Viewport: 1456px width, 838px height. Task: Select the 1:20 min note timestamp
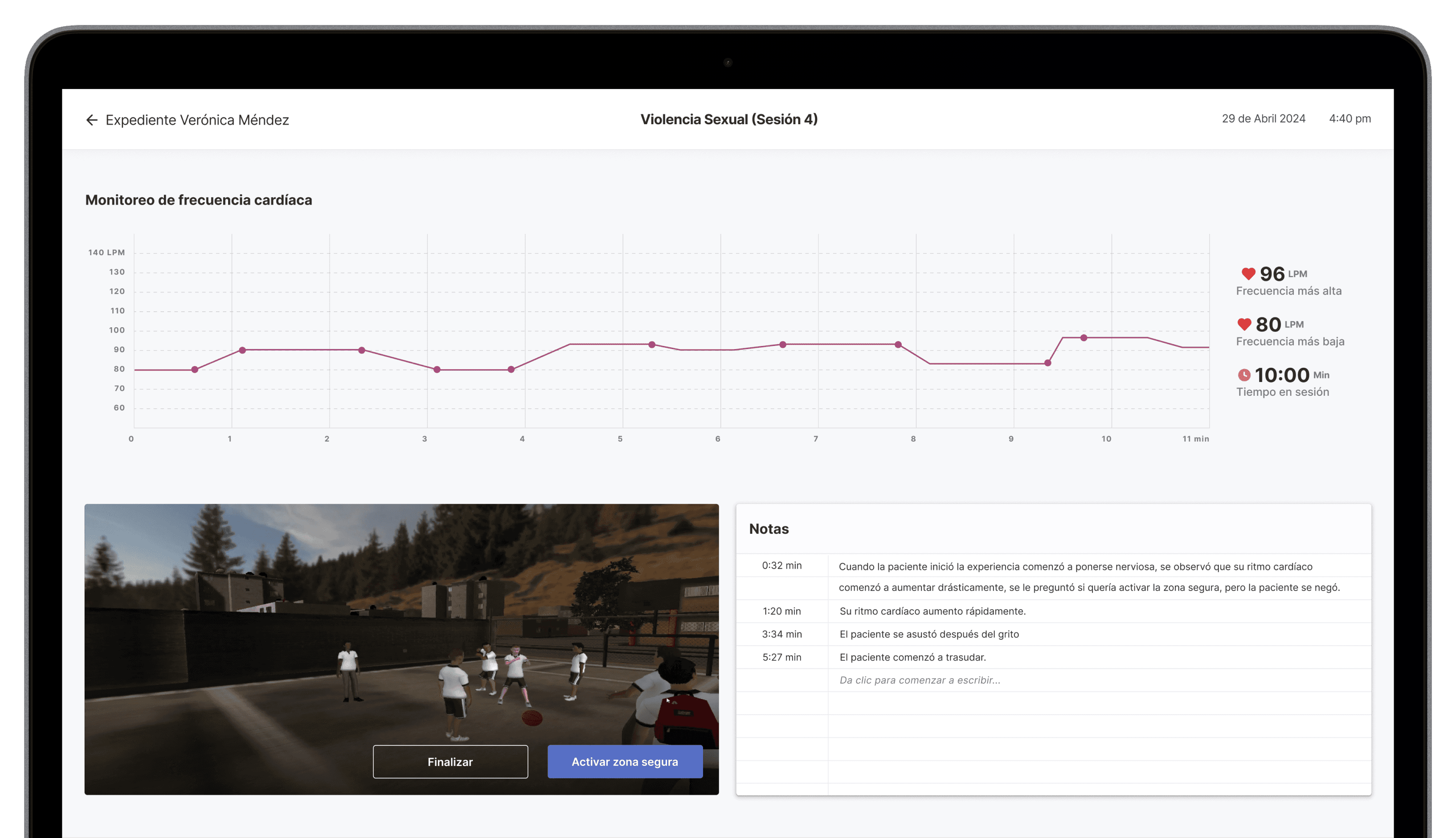click(781, 611)
